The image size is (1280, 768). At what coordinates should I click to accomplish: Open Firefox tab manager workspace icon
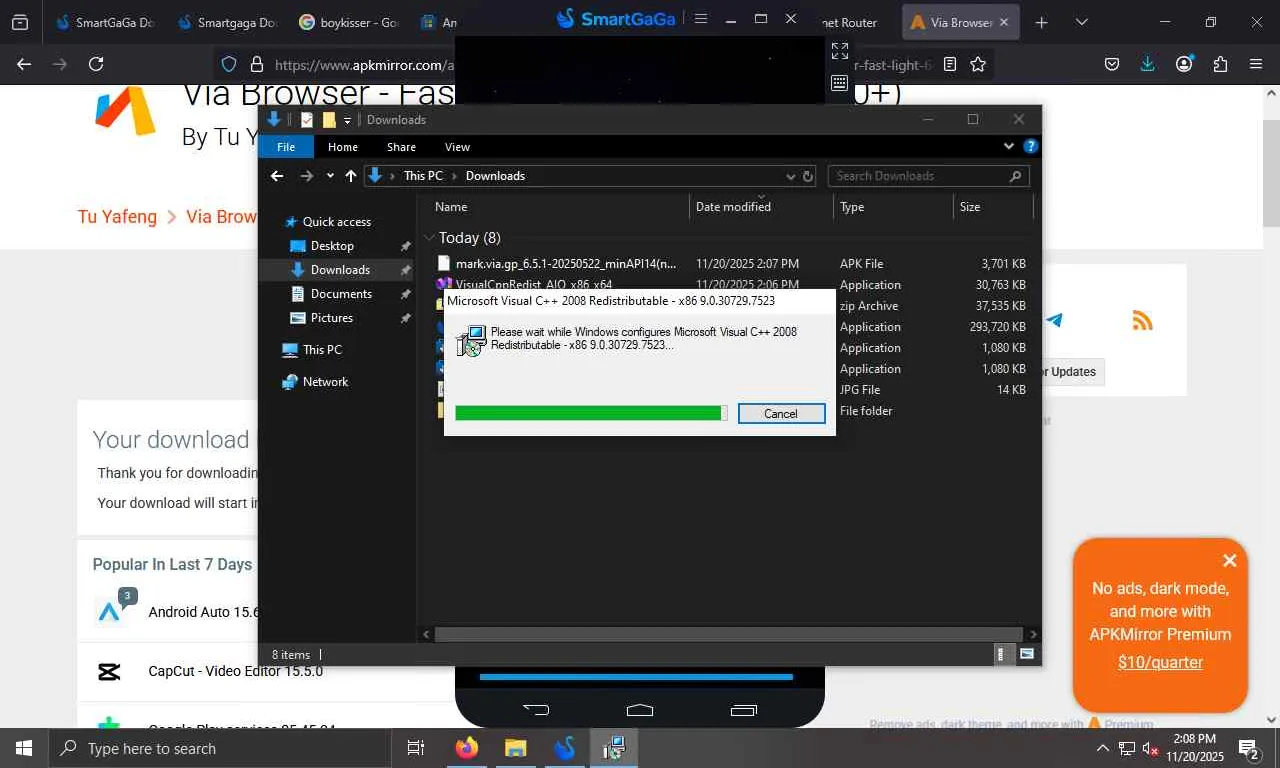(x=20, y=22)
